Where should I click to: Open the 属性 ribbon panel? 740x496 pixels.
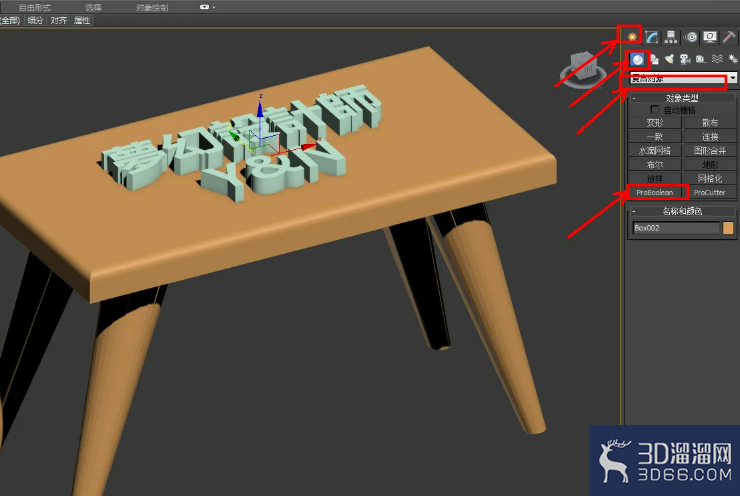click(82, 20)
